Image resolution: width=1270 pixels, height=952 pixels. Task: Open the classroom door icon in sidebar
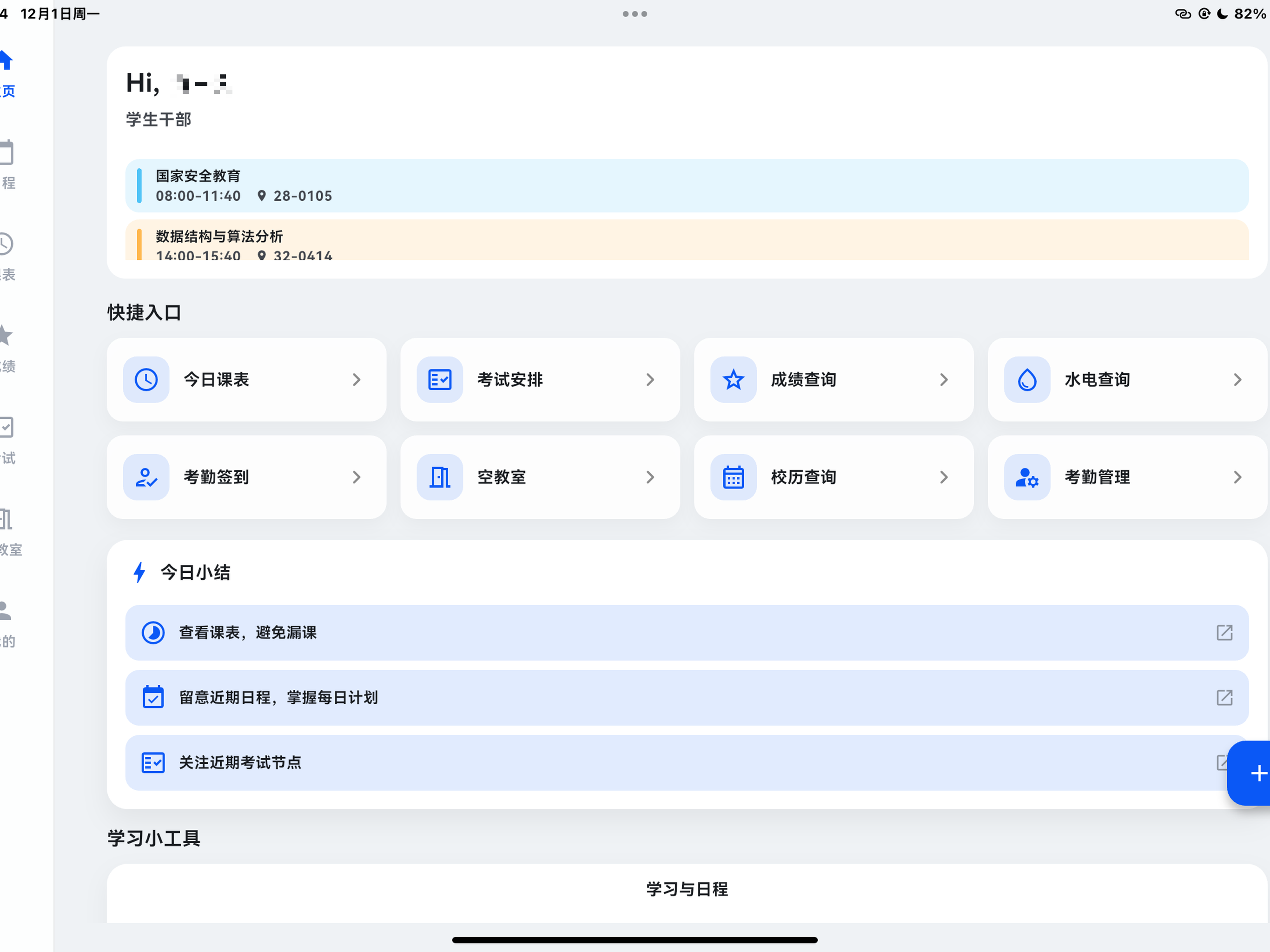tap(6, 519)
